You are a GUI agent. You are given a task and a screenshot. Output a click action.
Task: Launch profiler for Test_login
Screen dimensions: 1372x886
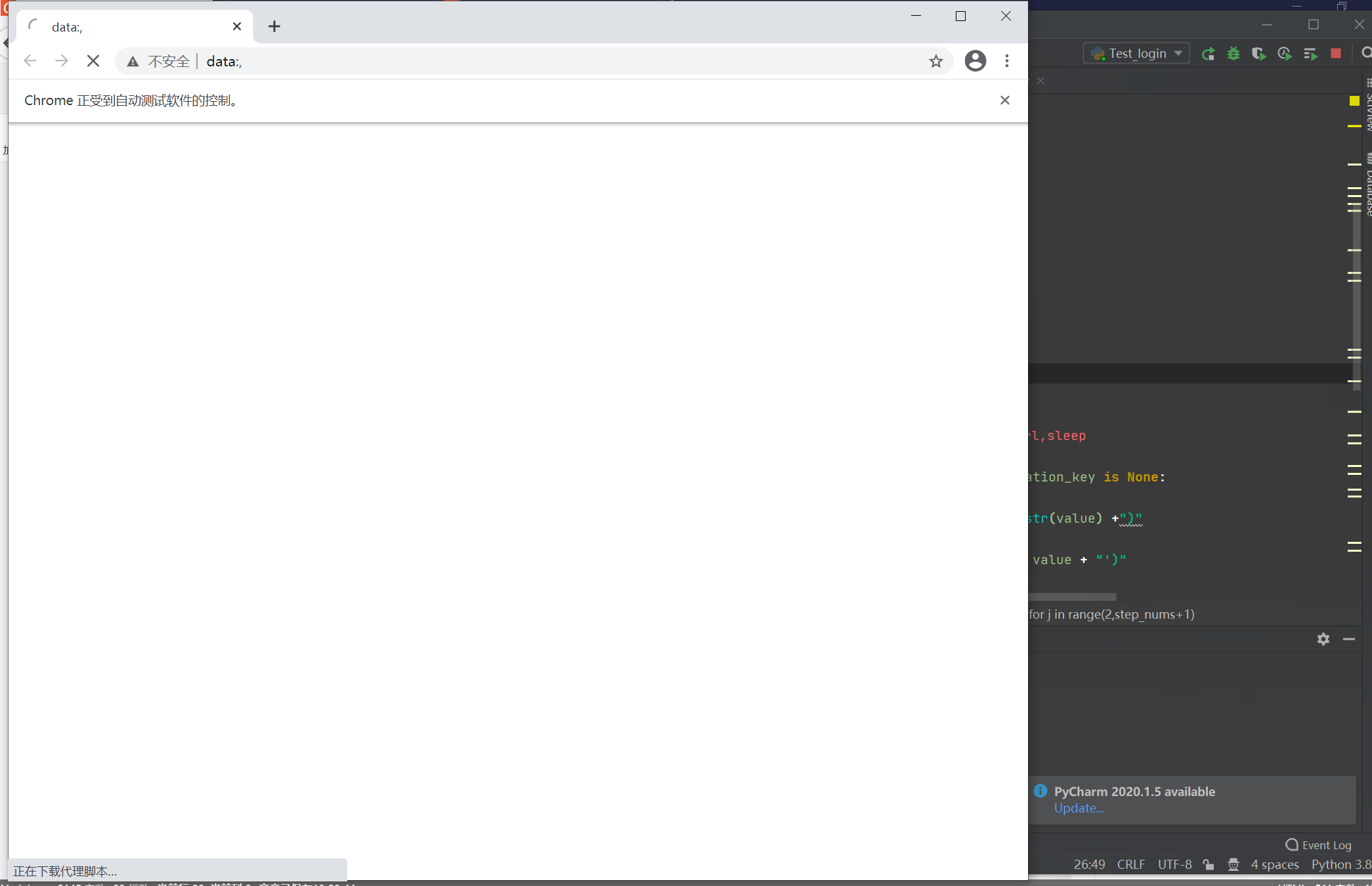click(1285, 54)
